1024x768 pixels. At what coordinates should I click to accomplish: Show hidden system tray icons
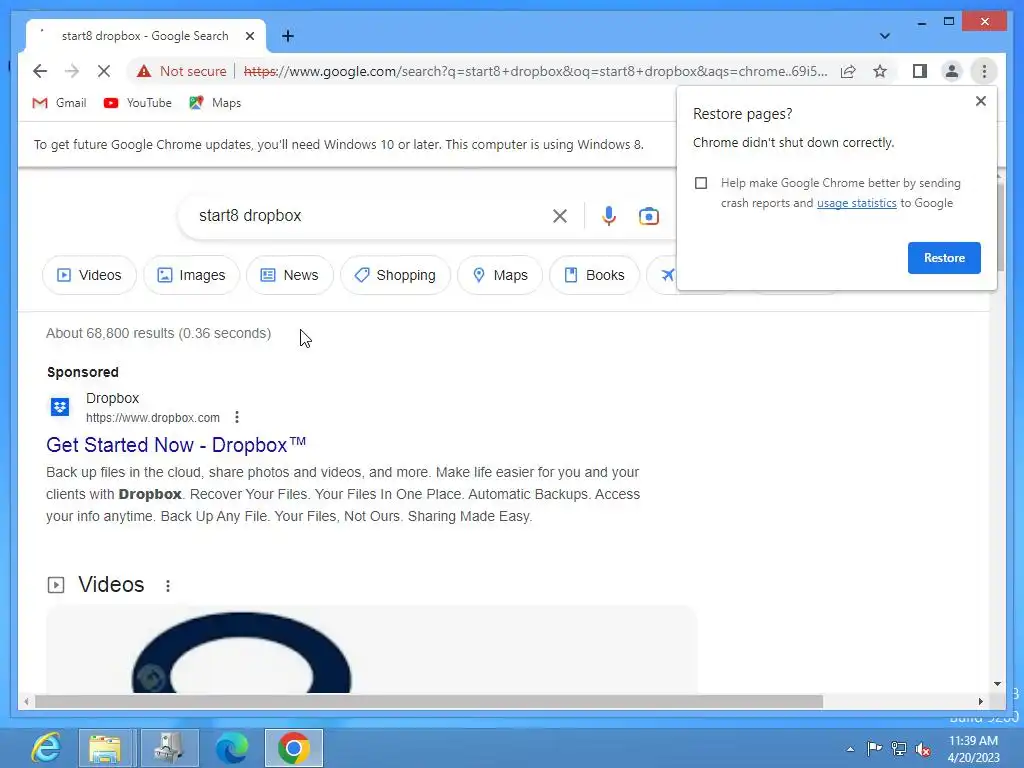click(x=850, y=749)
